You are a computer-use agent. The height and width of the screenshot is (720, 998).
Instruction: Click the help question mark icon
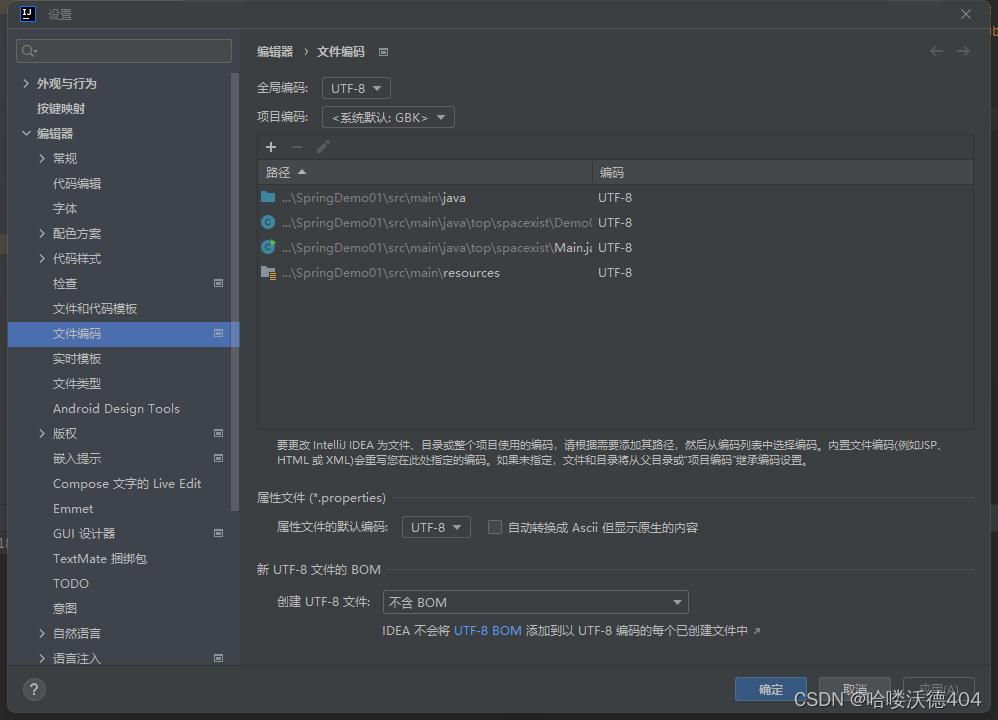tap(34, 689)
